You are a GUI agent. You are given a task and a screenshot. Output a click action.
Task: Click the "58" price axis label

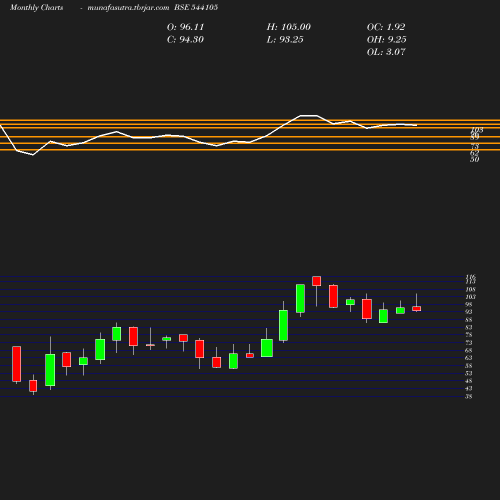tap(469, 366)
